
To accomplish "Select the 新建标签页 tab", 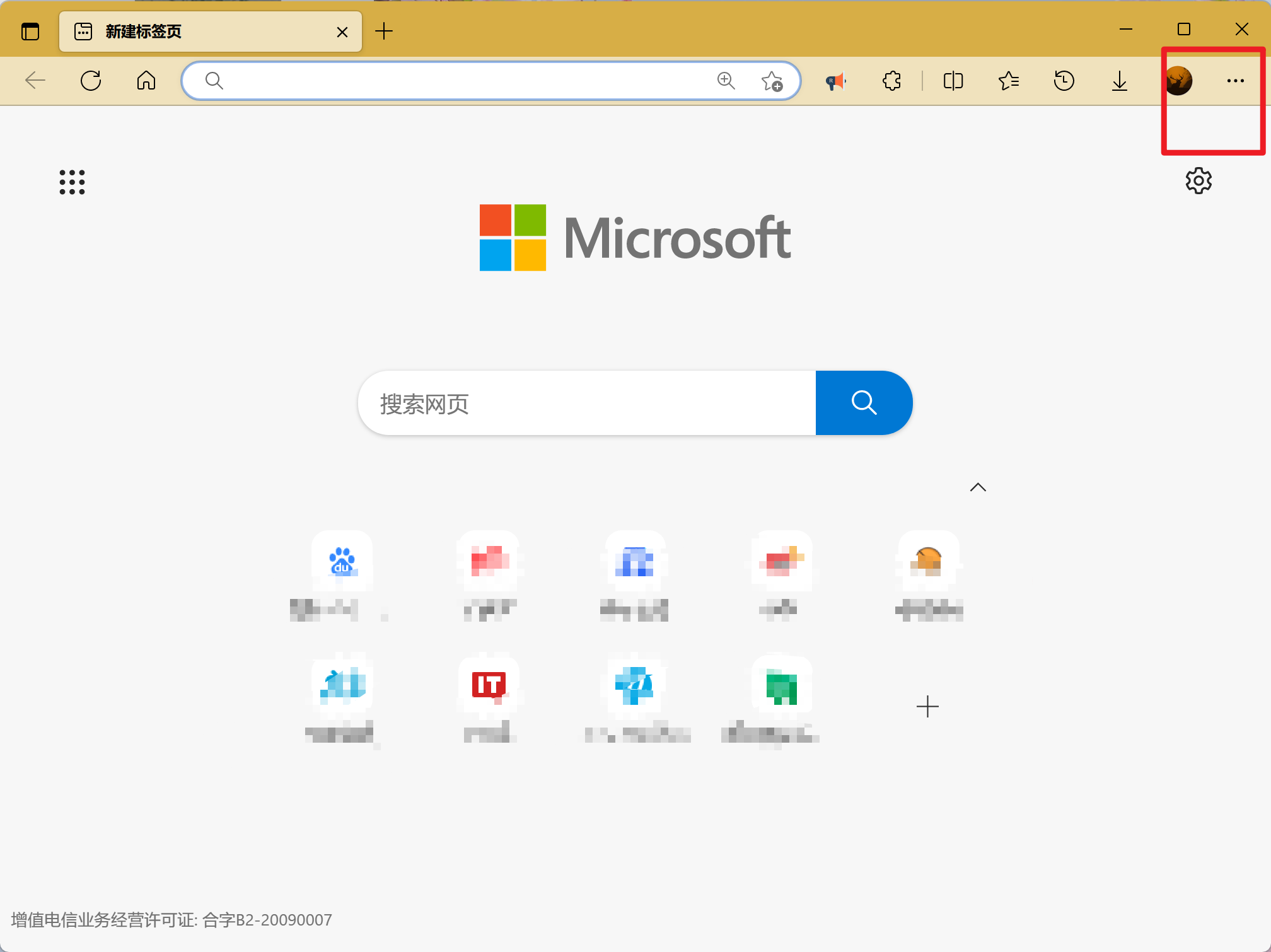I will [x=211, y=32].
